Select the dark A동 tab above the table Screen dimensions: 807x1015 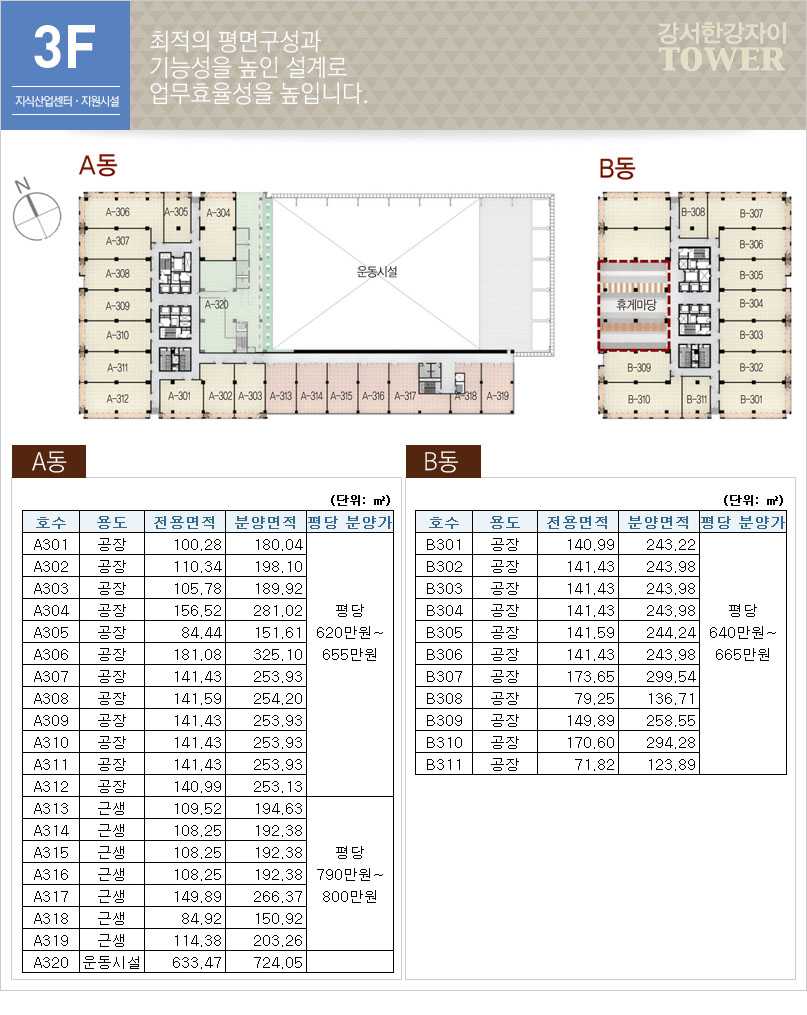(x=49, y=461)
